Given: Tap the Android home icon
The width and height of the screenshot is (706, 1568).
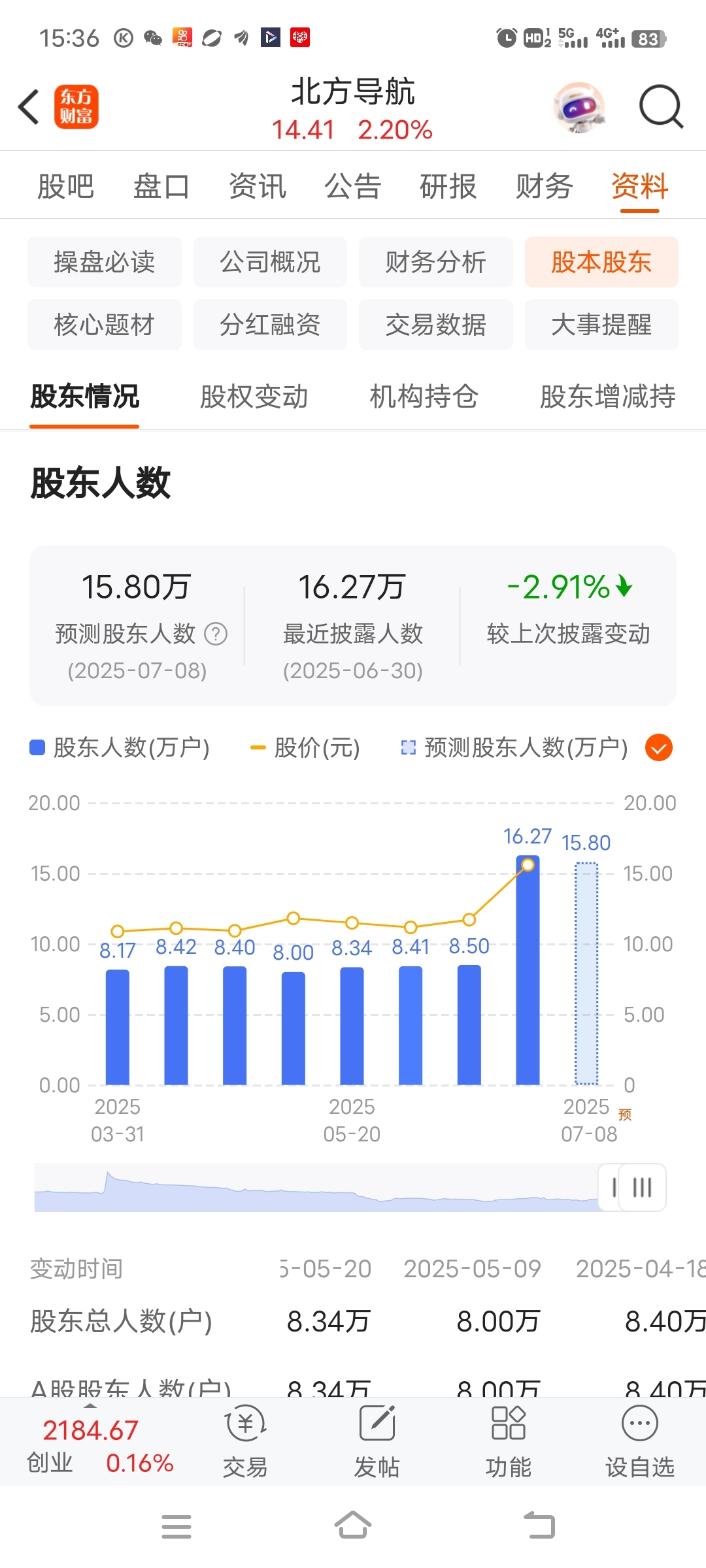Looking at the screenshot, I should pos(353,1526).
